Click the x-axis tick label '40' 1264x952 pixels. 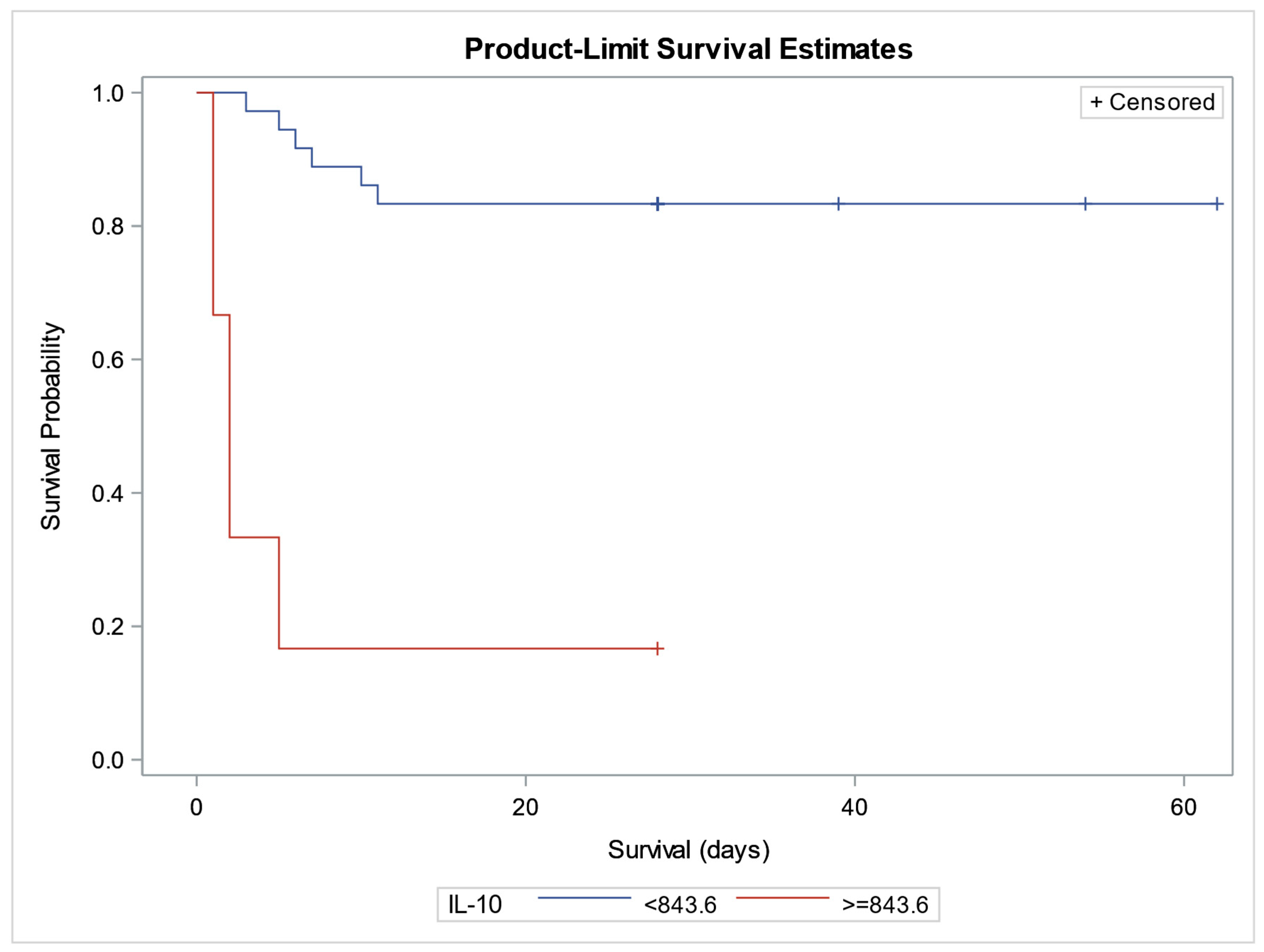[x=854, y=807]
